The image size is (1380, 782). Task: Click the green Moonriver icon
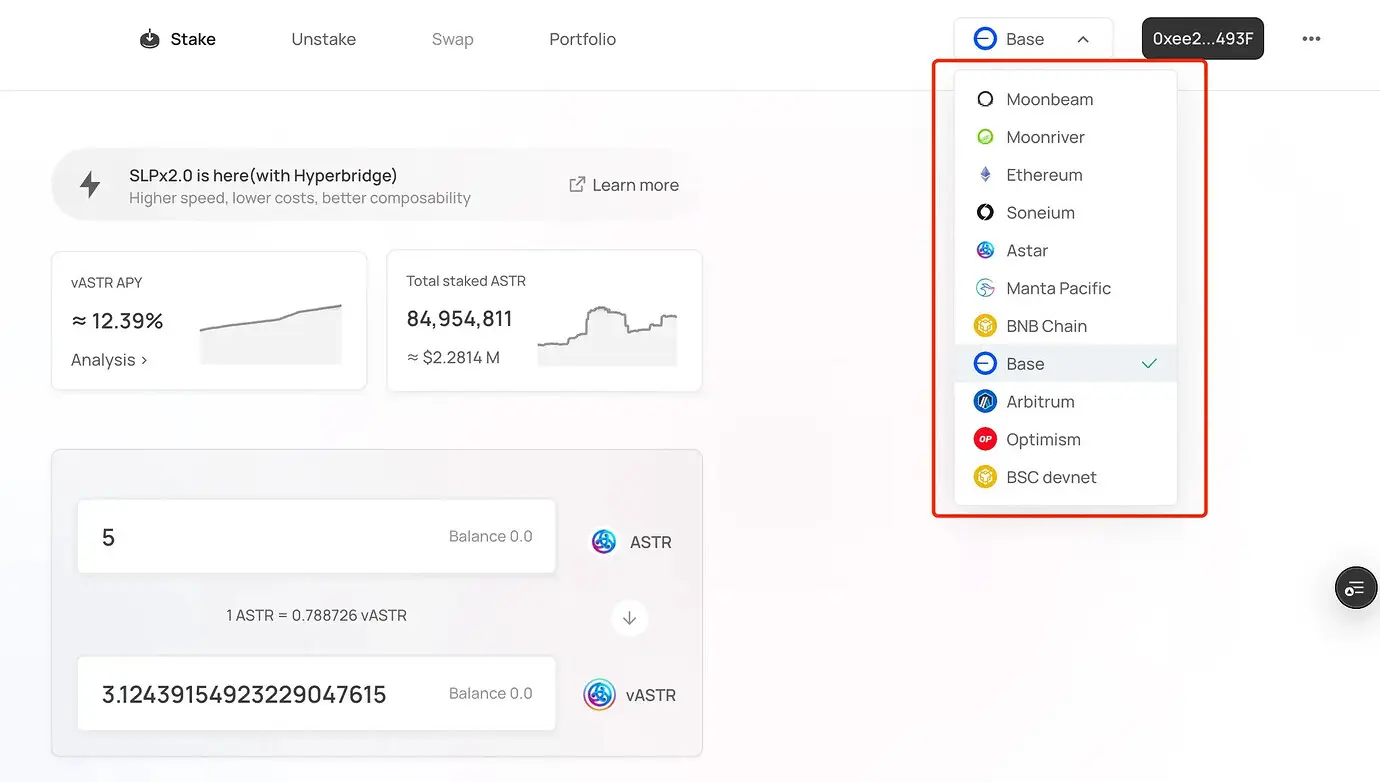pos(985,137)
